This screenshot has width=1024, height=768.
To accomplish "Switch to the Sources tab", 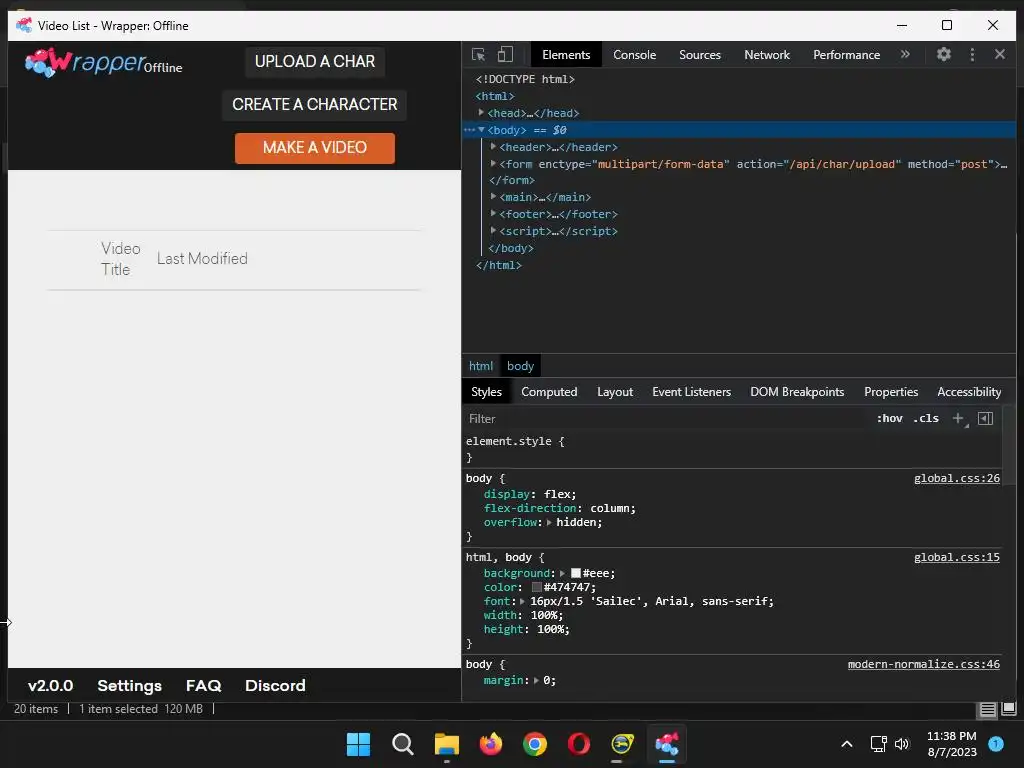I will [699, 55].
